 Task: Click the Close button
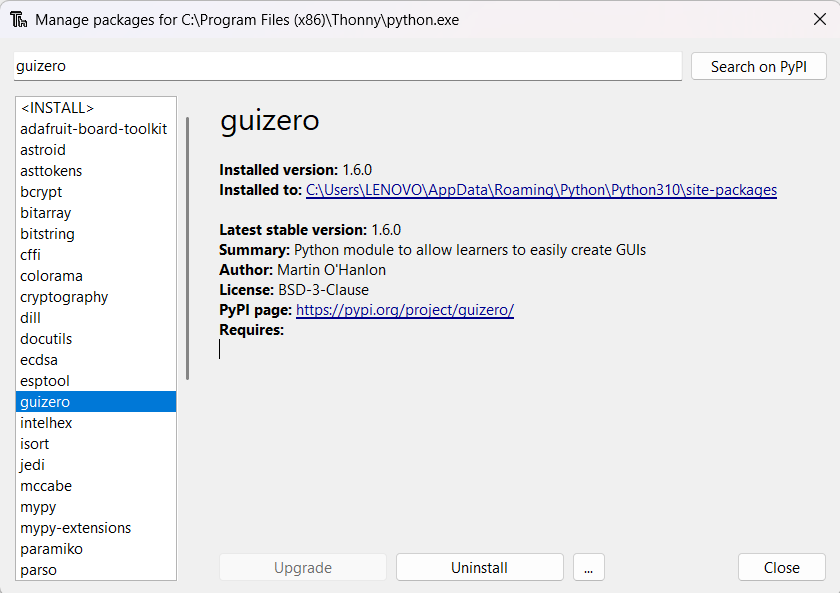click(782, 567)
